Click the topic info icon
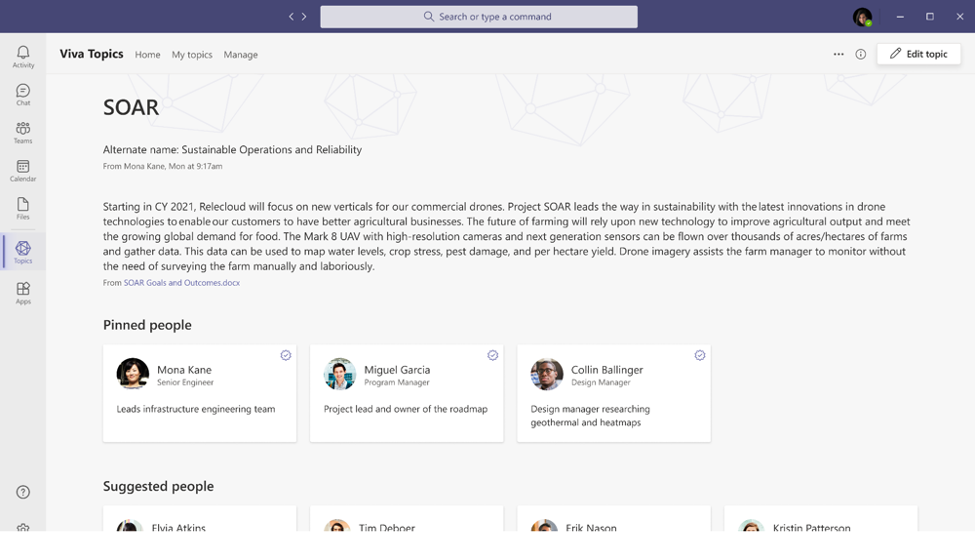The height and width of the screenshot is (533, 979). coord(860,55)
